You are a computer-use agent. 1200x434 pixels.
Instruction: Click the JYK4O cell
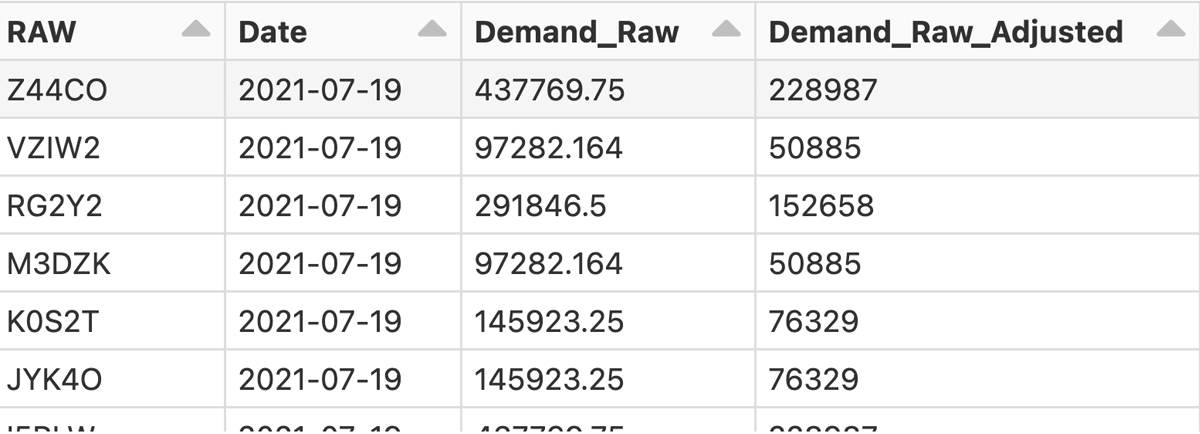click(x=54, y=380)
